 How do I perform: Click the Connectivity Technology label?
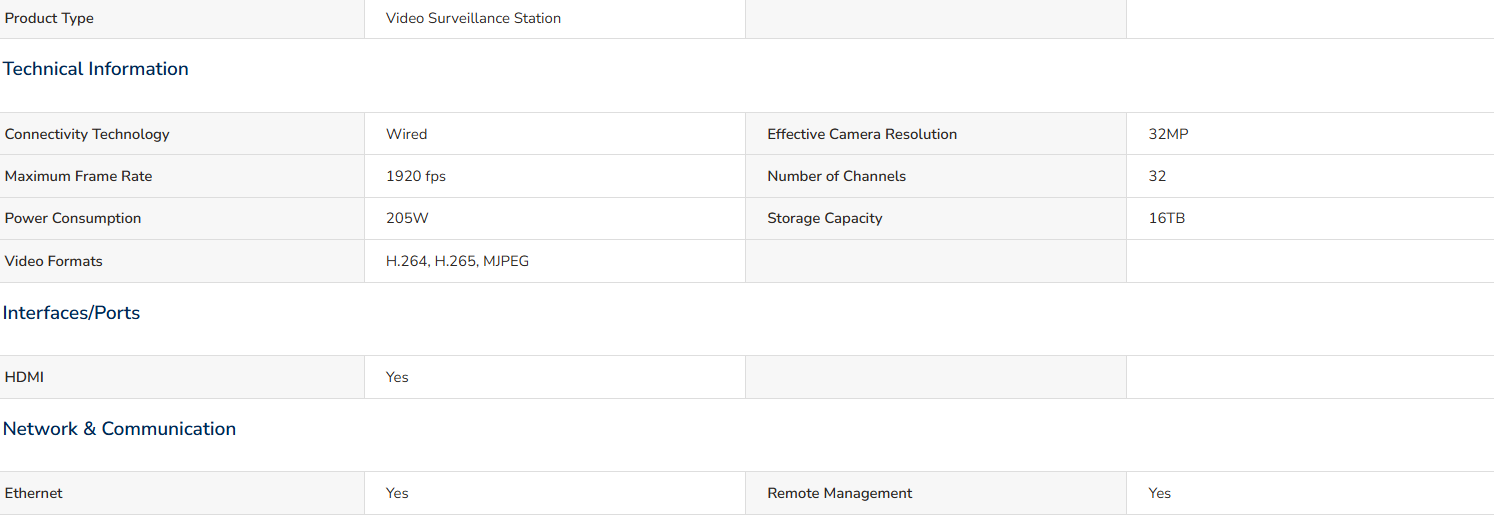(x=87, y=134)
